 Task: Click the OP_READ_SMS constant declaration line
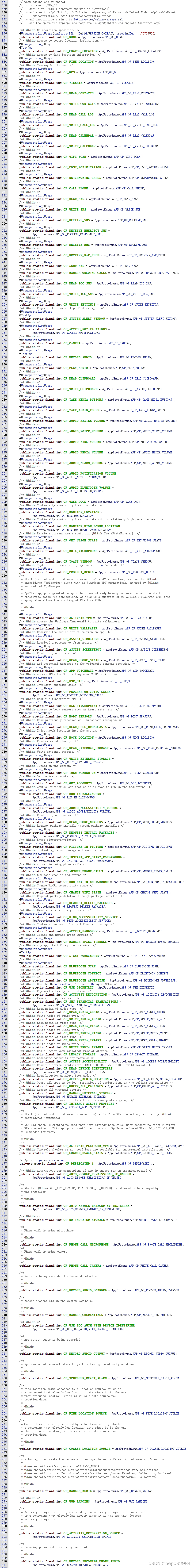[78, 199]
